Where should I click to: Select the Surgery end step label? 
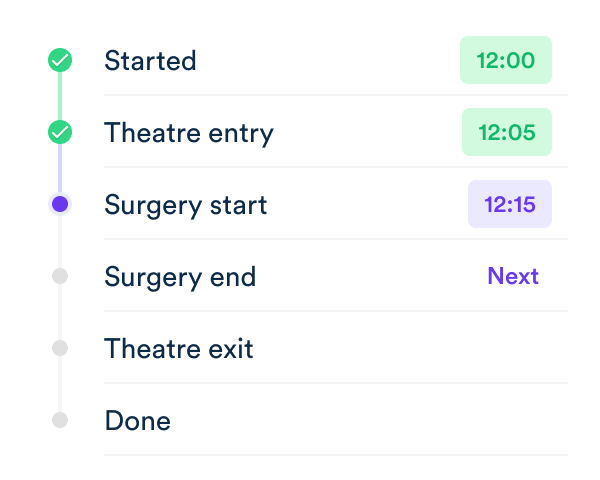pos(180,278)
